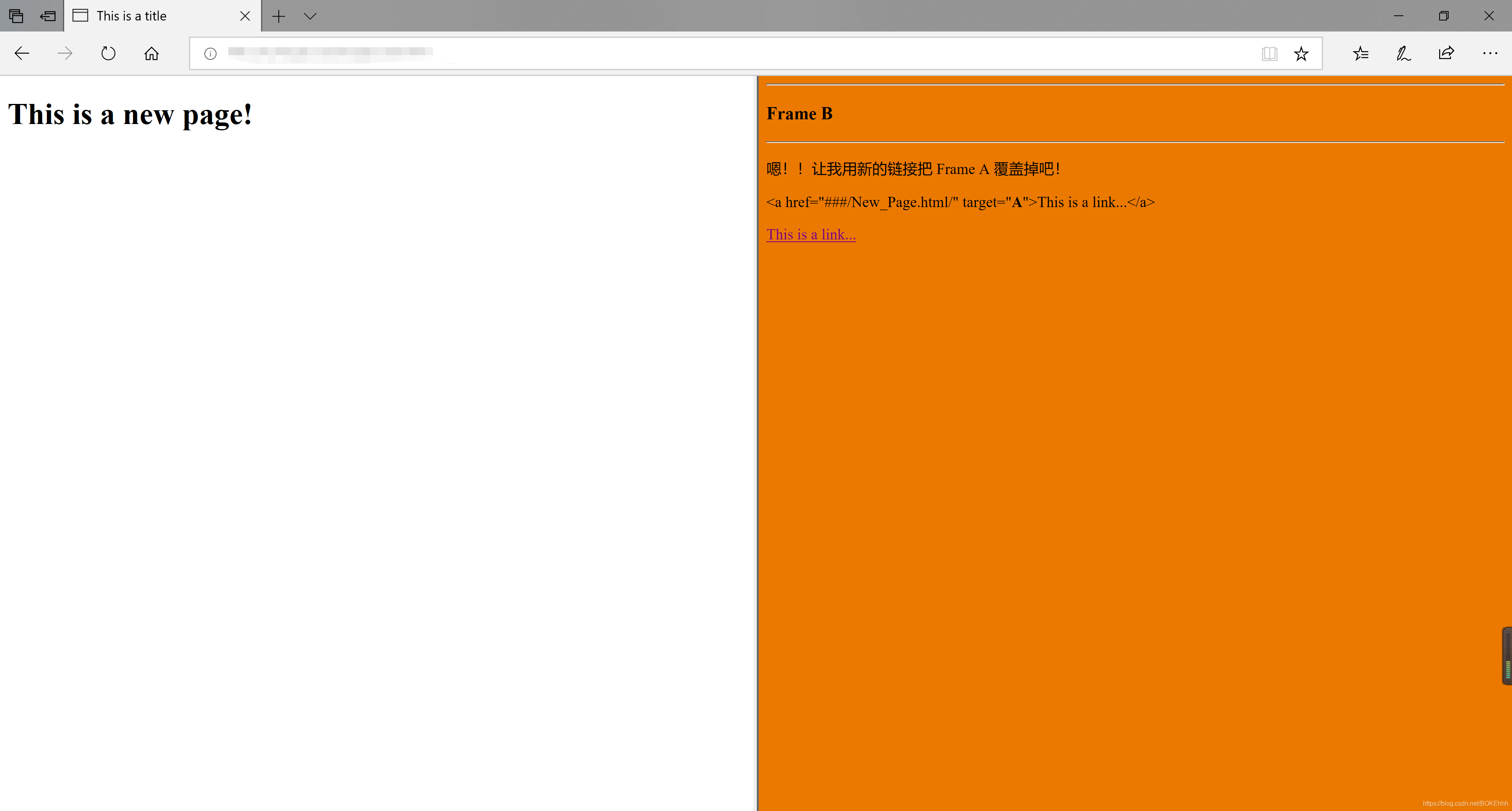Click the address bar field

(x=704, y=54)
